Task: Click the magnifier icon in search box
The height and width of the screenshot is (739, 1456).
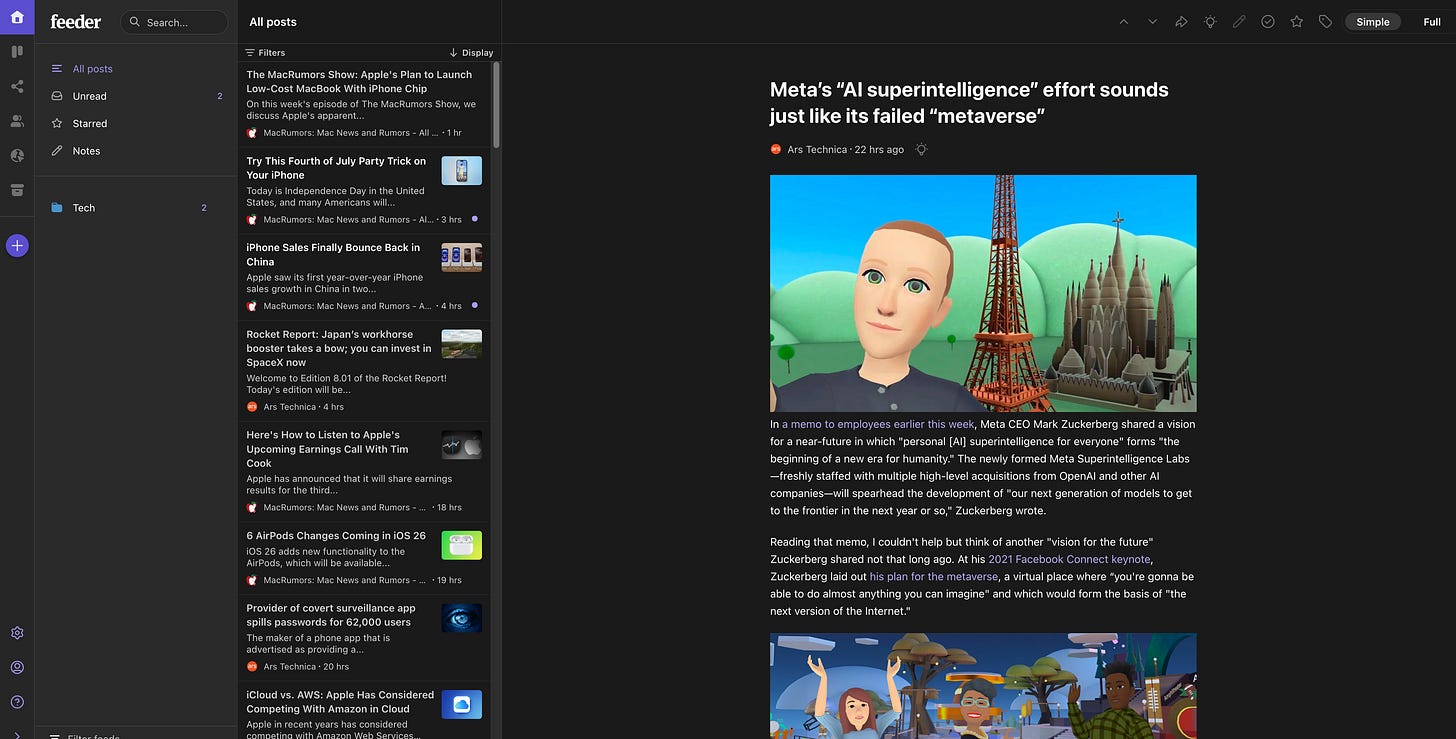Action: pos(136,22)
